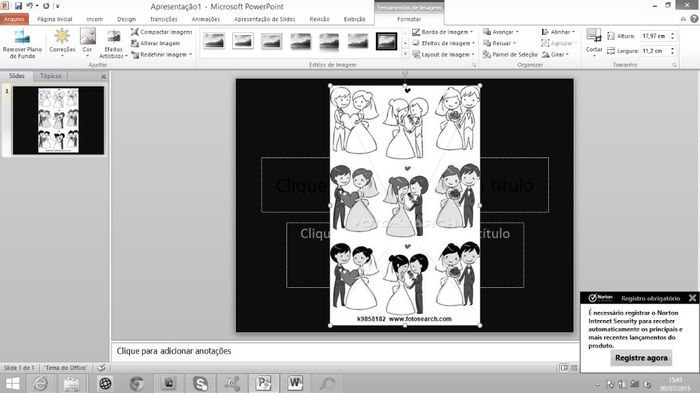The image size is (700, 393).
Task: Click 'Tema do Office' in status bar
Action: 65,368
